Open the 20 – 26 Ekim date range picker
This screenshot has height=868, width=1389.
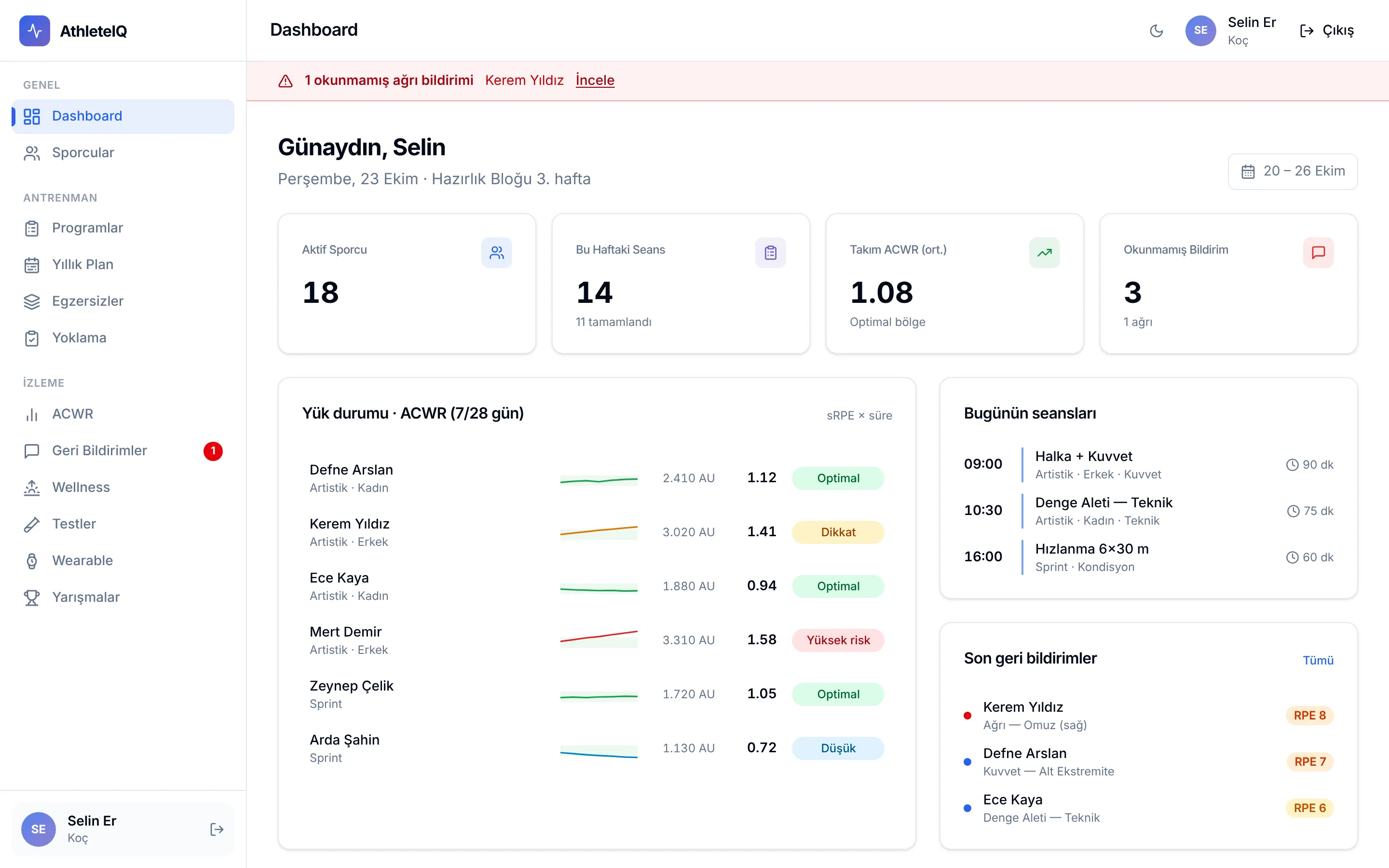(1293, 171)
